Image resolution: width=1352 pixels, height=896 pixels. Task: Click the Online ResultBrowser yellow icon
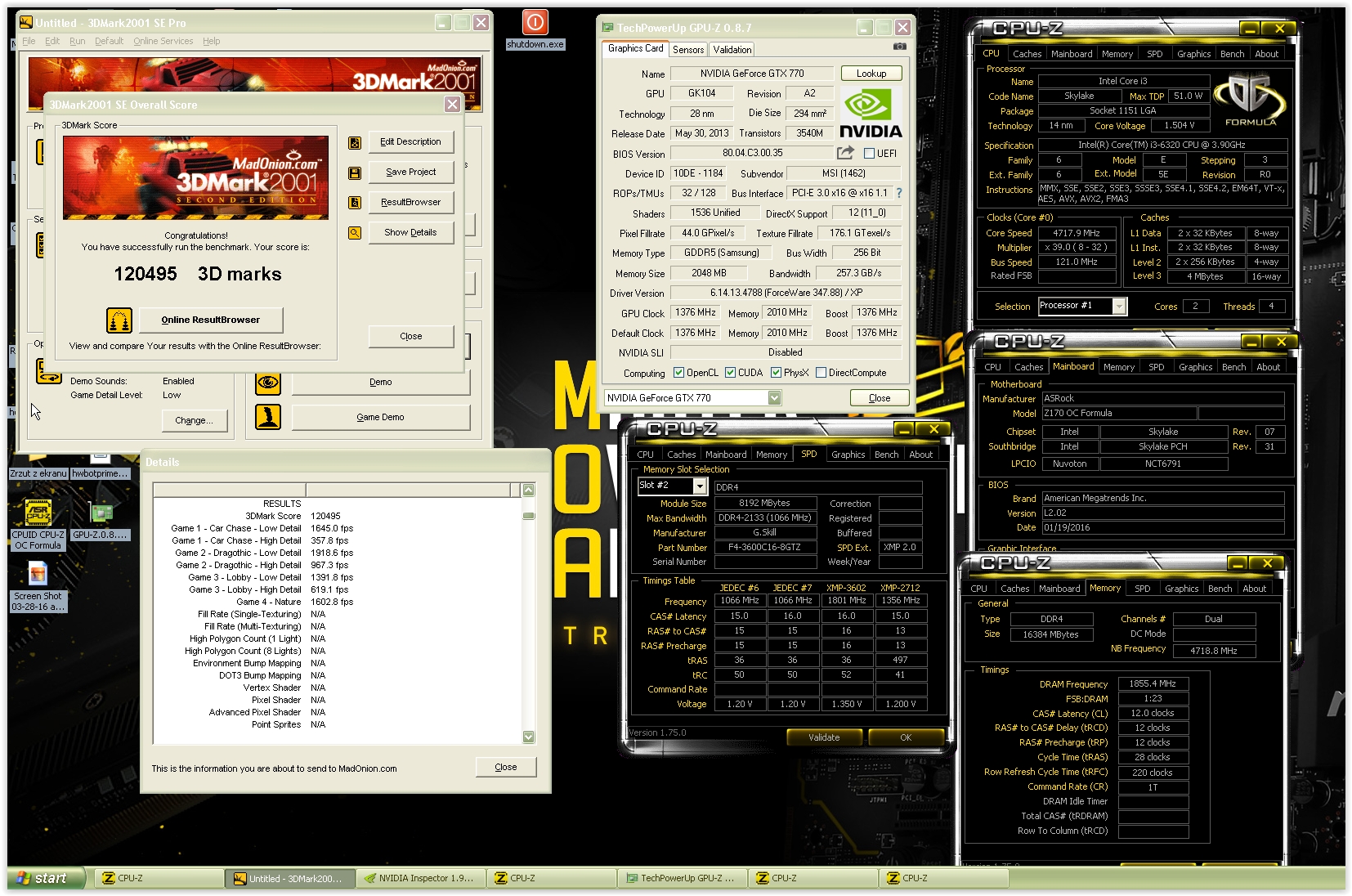119,320
